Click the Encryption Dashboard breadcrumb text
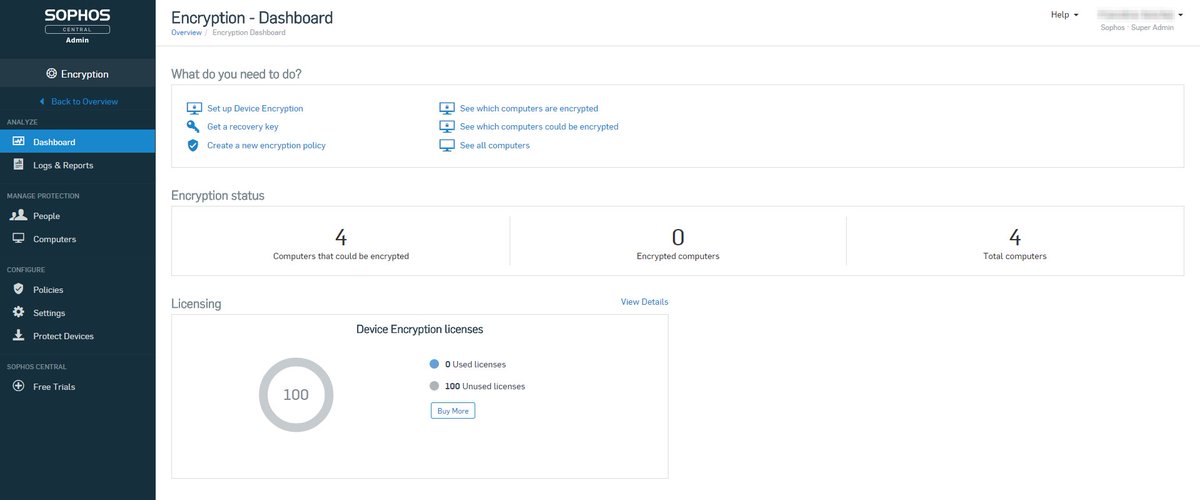This screenshot has width=1200, height=500. [249, 33]
